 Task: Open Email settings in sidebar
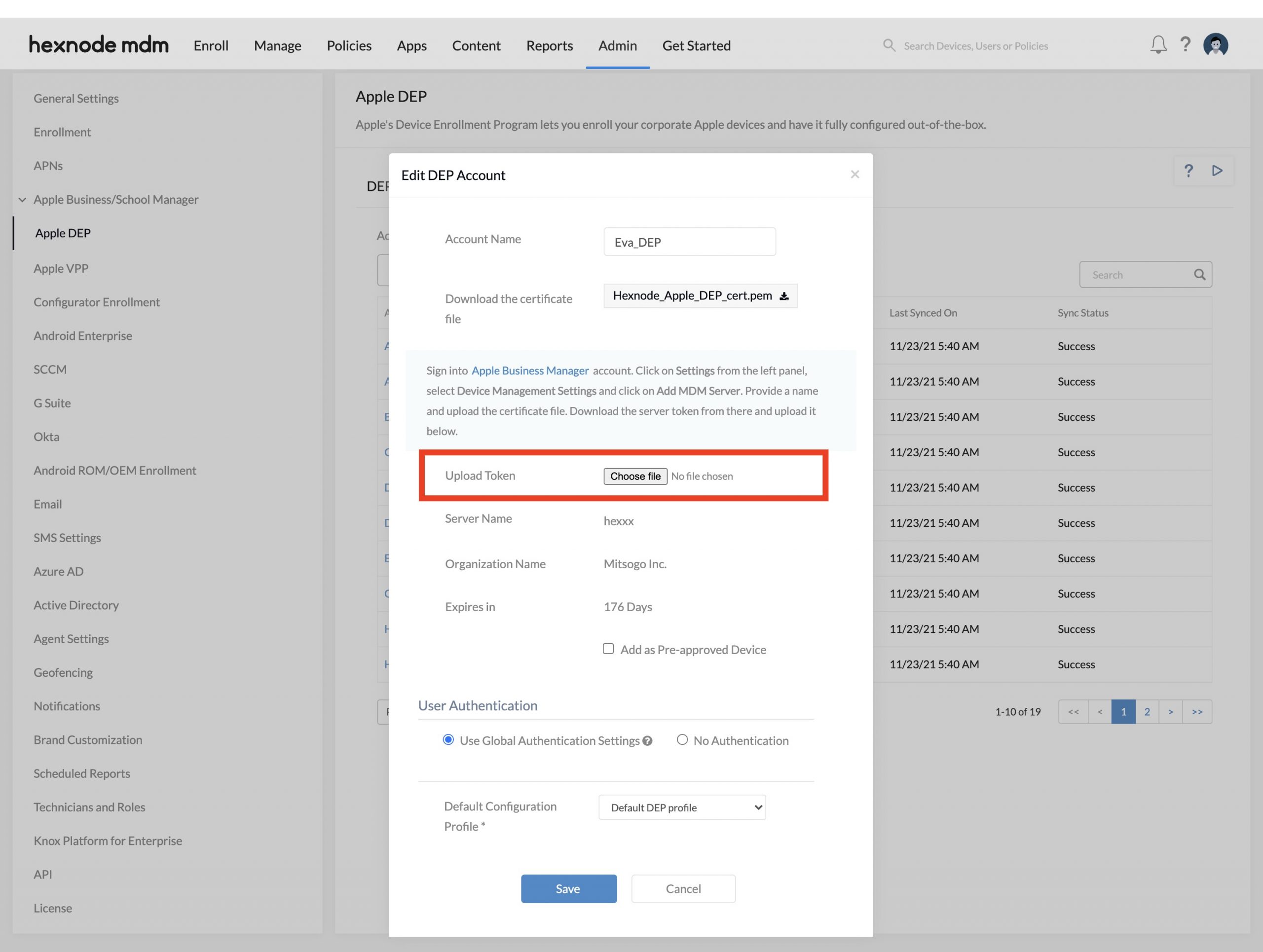pos(47,504)
